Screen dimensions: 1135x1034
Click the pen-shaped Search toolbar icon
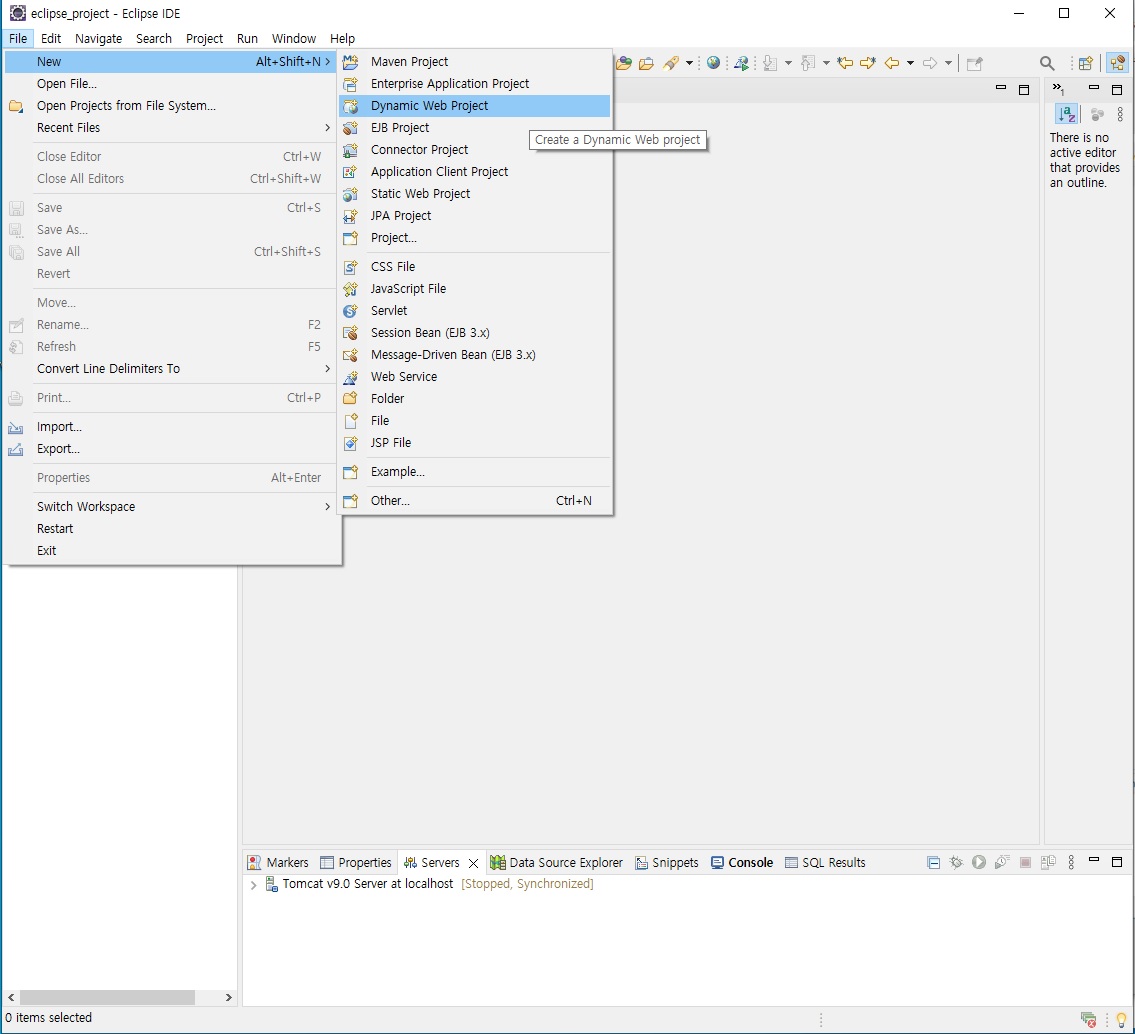coord(671,64)
